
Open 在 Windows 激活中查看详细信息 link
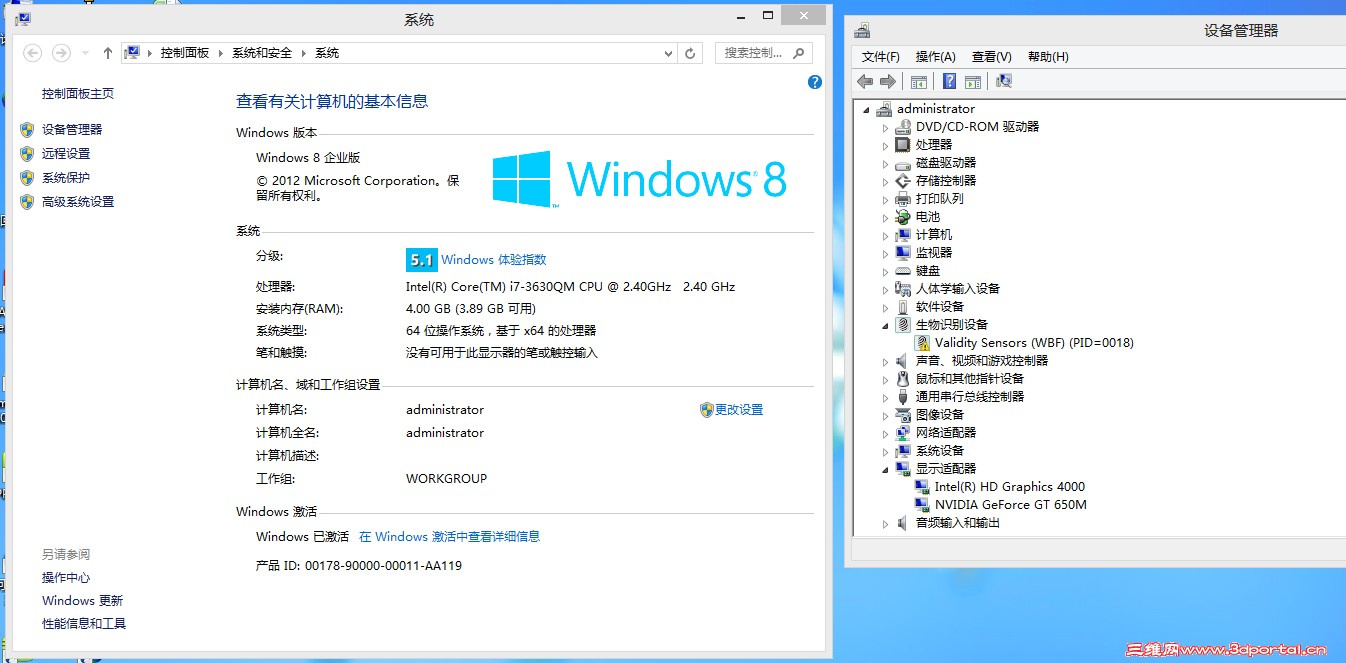click(449, 537)
